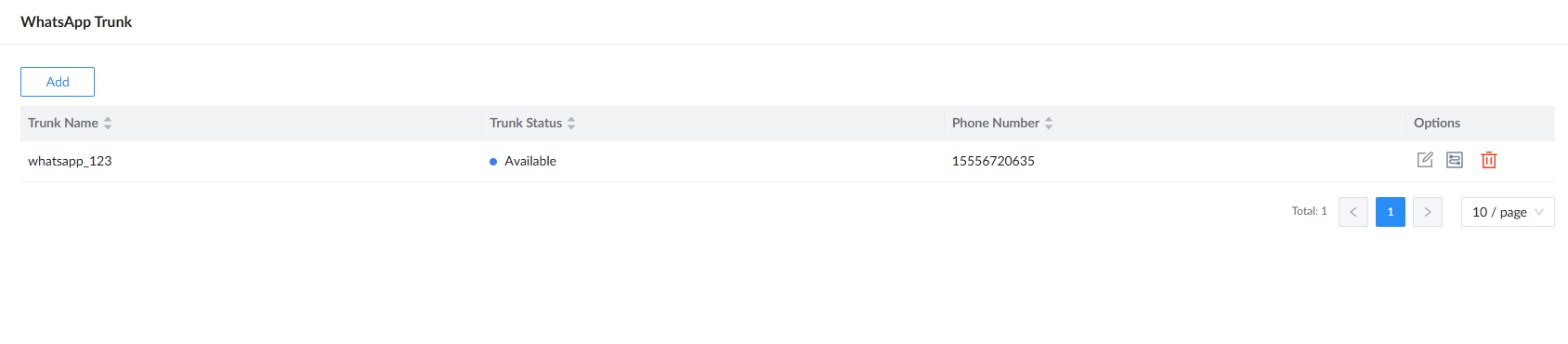Sort by Trunk Name using sort arrows
Image resolution: width=1568 pixels, height=344 pixels.
(x=108, y=123)
